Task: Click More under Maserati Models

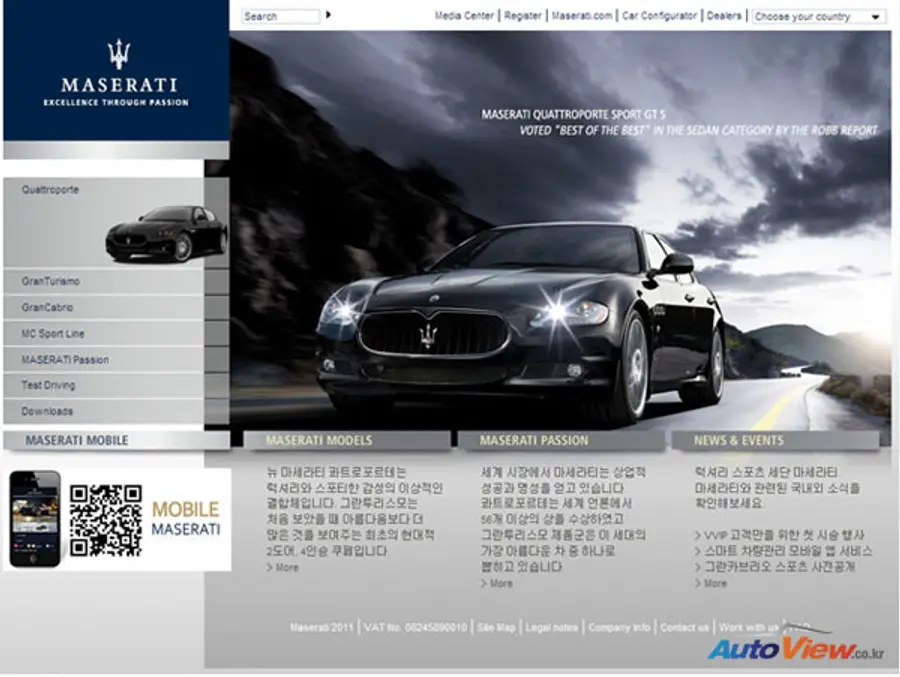Action: (282, 567)
